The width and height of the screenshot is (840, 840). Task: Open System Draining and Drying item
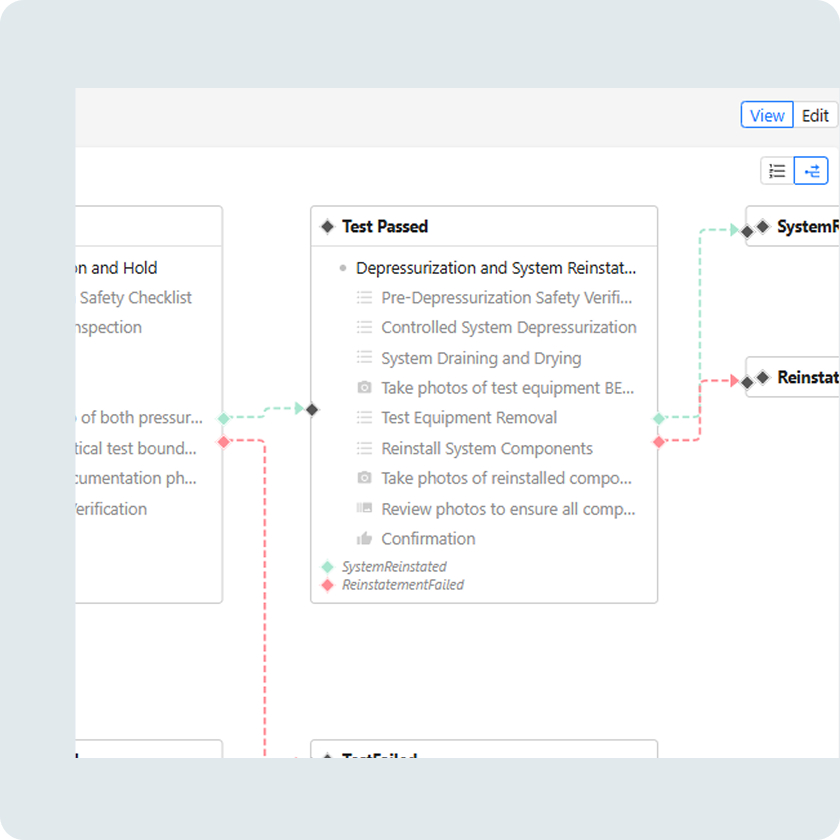click(481, 358)
